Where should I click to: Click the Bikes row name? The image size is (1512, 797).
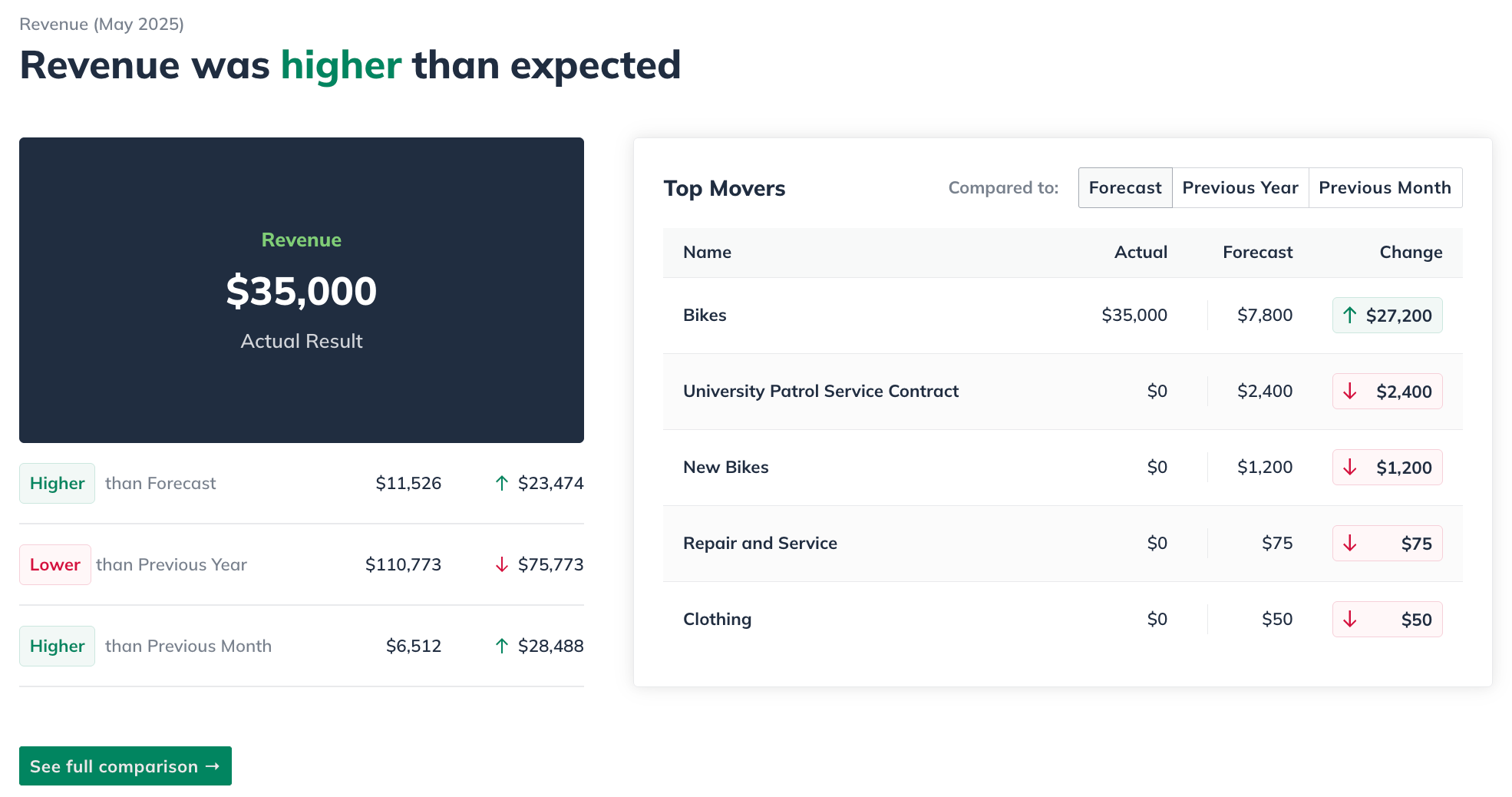point(705,316)
